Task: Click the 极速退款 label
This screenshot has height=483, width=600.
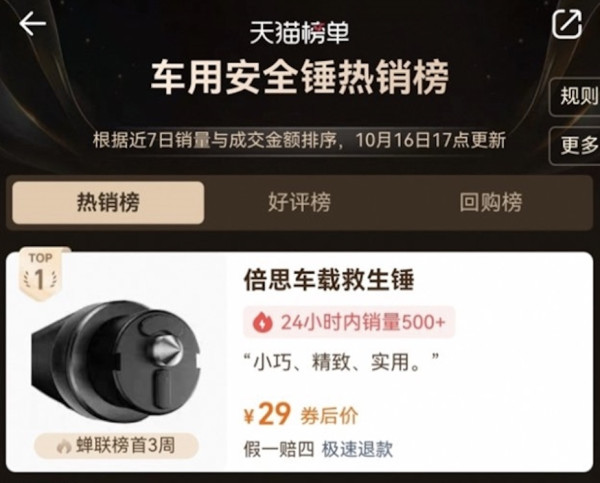Action: tap(357, 449)
